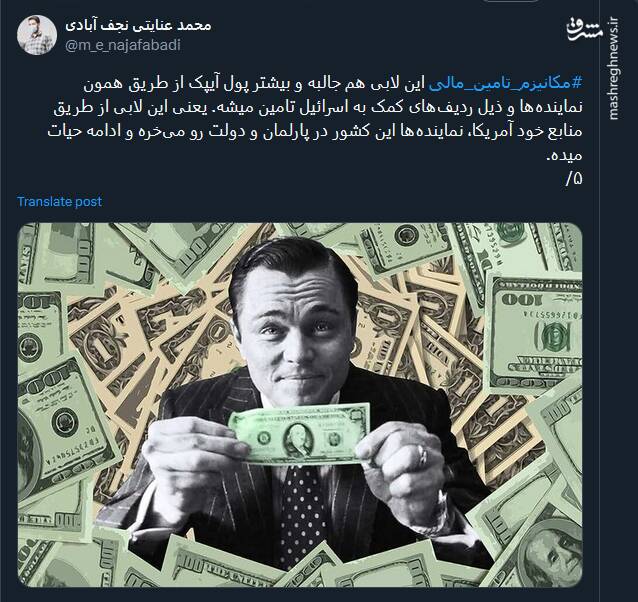Image resolution: width=638 pixels, height=602 pixels.
Task: Click the hundred-dollar bill held in hands
Action: coord(299,434)
